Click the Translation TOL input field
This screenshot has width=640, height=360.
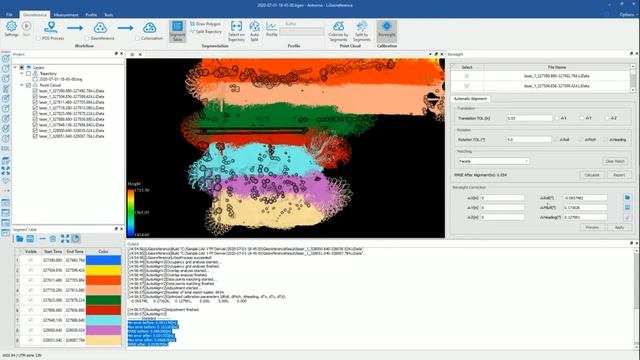529,118
